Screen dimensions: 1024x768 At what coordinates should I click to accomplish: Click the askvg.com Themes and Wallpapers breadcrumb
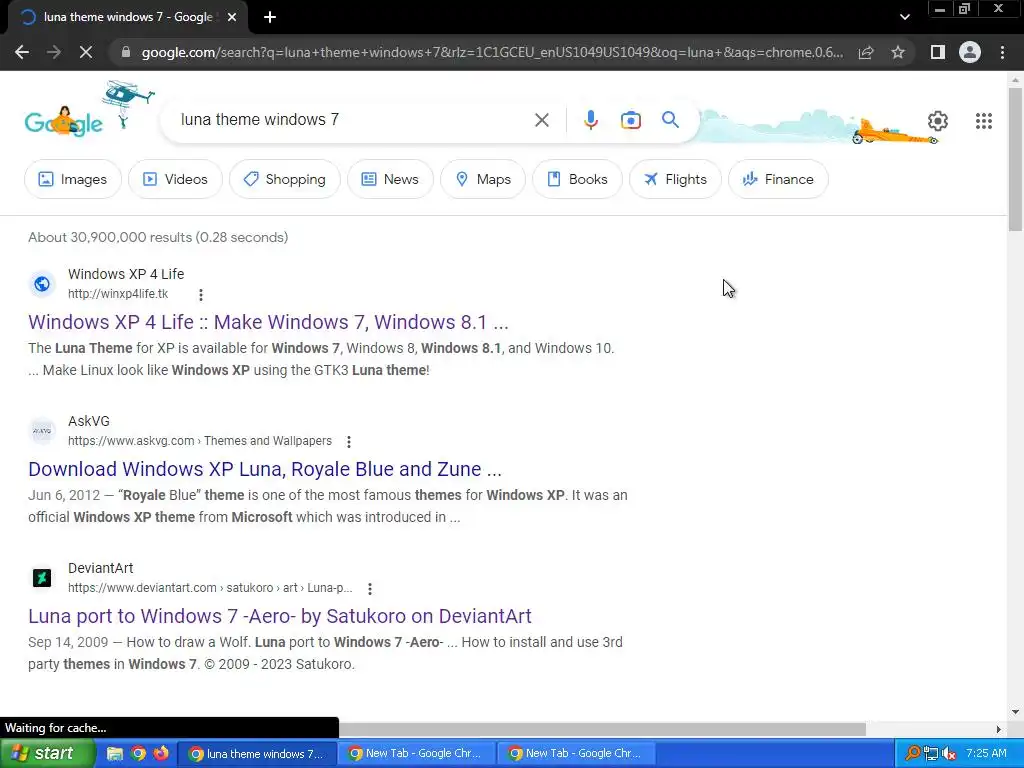click(x=200, y=441)
